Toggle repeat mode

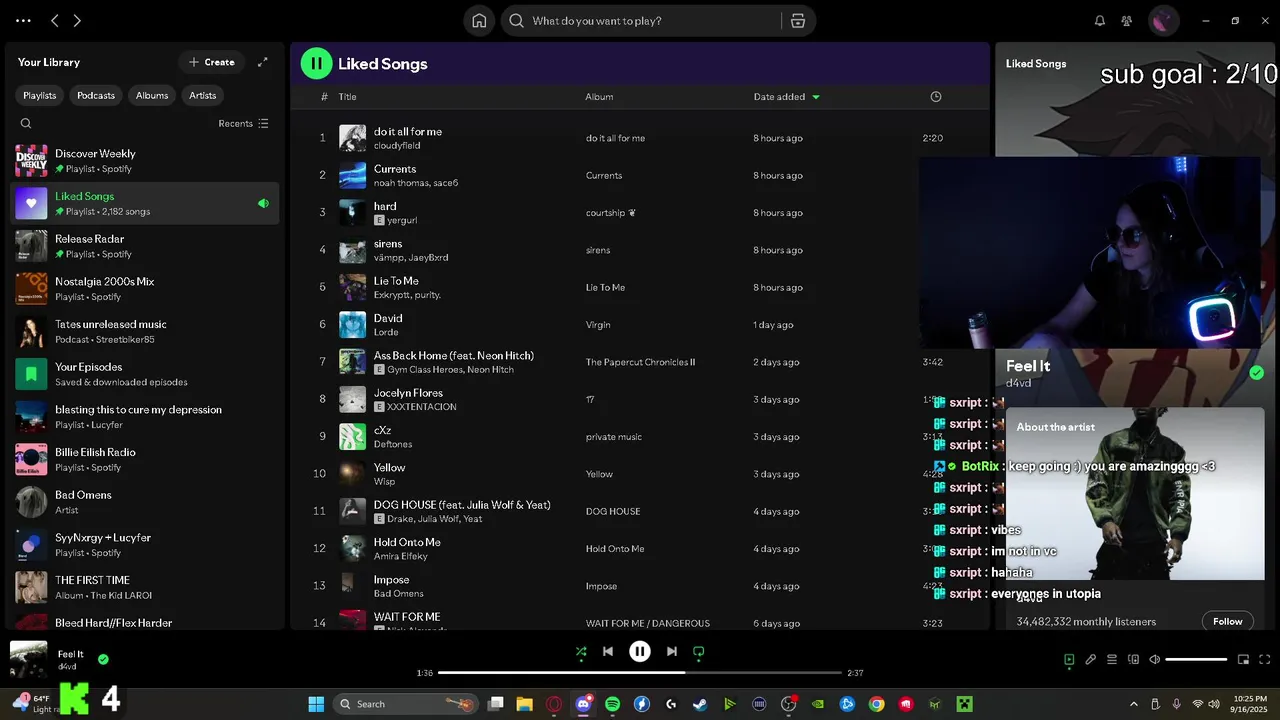[x=699, y=651]
